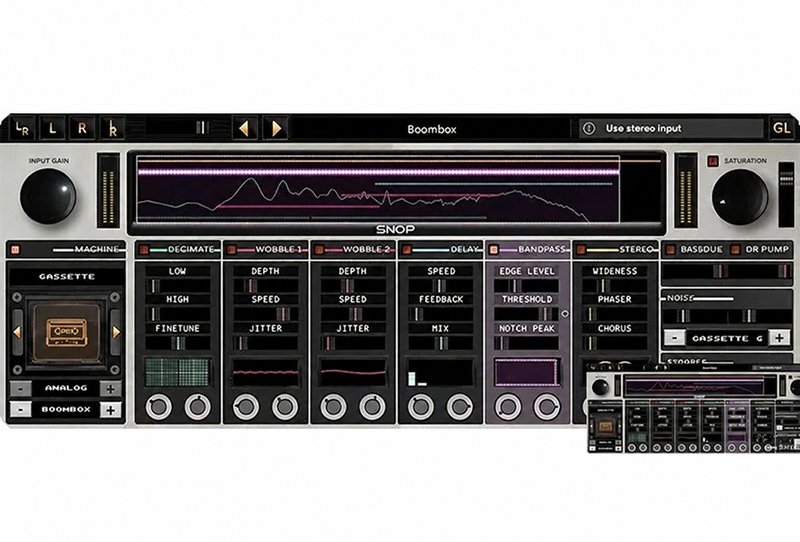The height and width of the screenshot is (542, 800).
Task: Disable the Bandpass module
Action: point(493,250)
